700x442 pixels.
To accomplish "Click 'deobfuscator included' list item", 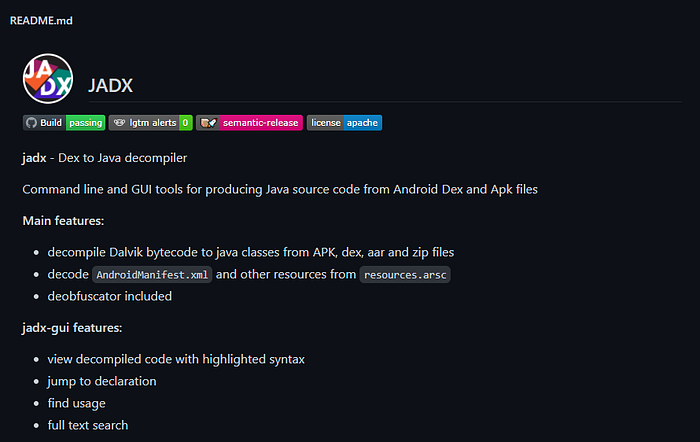I will (x=110, y=296).
